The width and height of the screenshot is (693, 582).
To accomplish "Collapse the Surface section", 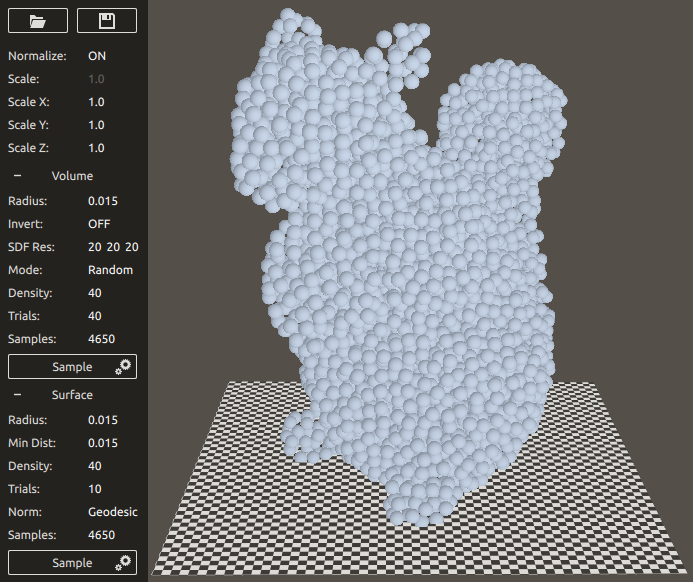I will pos(17,395).
